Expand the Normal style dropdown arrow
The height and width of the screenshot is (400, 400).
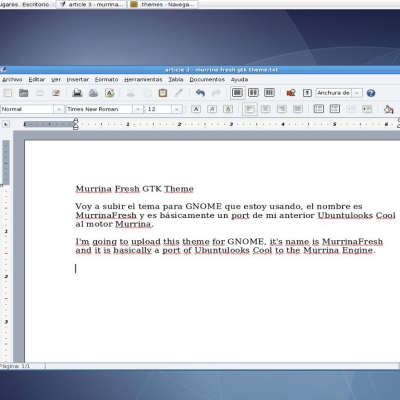pos(59,109)
